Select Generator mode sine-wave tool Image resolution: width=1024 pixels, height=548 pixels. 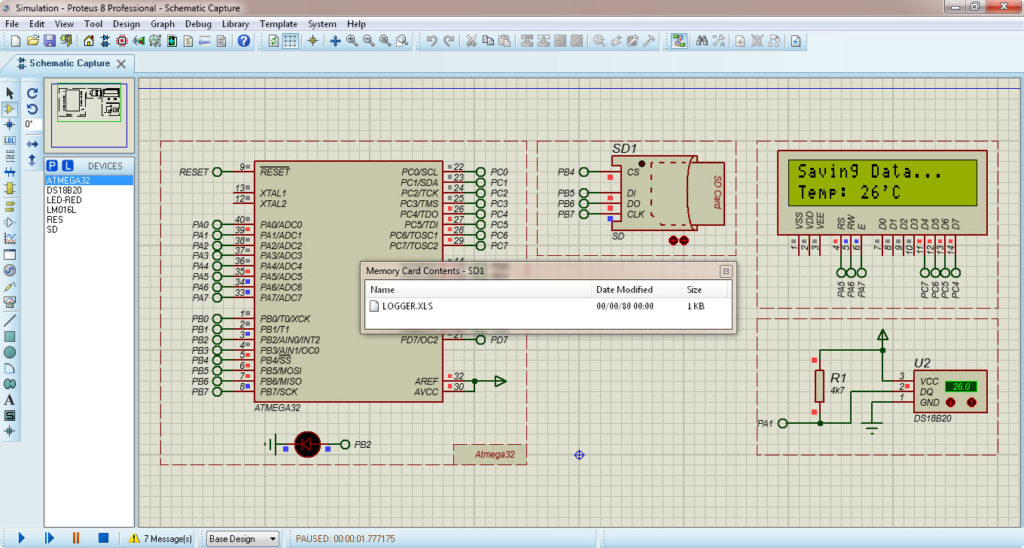click(x=10, y=270)
